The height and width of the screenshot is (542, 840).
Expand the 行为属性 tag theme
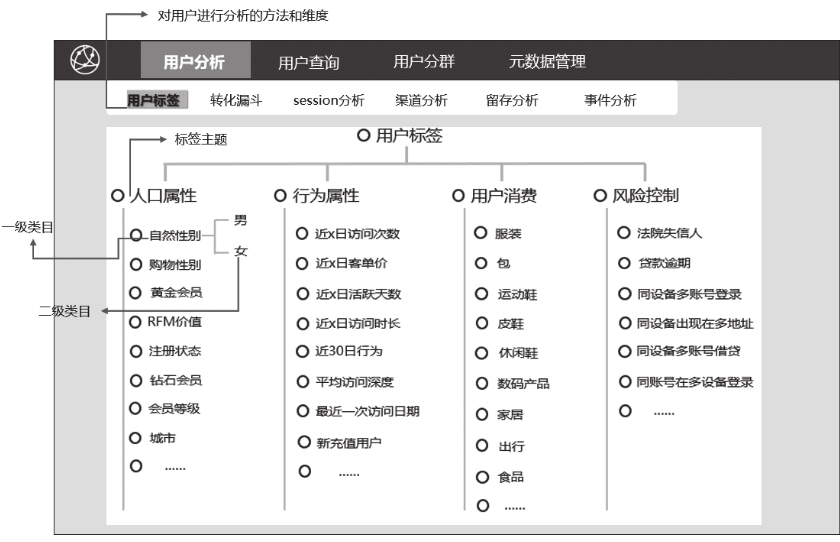click(x=317, y=195)
